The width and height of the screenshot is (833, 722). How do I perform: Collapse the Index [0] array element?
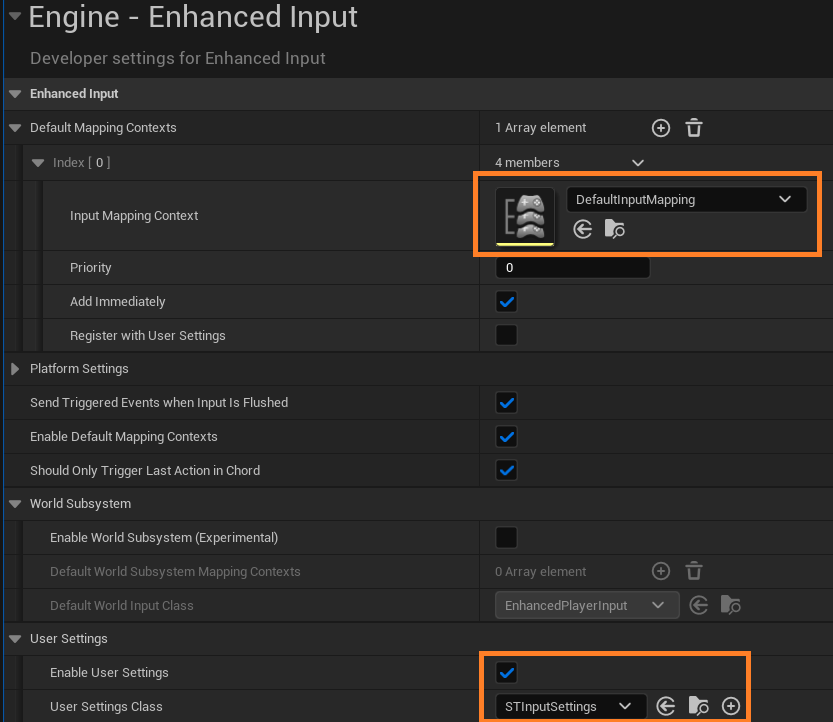coord(38,163)
